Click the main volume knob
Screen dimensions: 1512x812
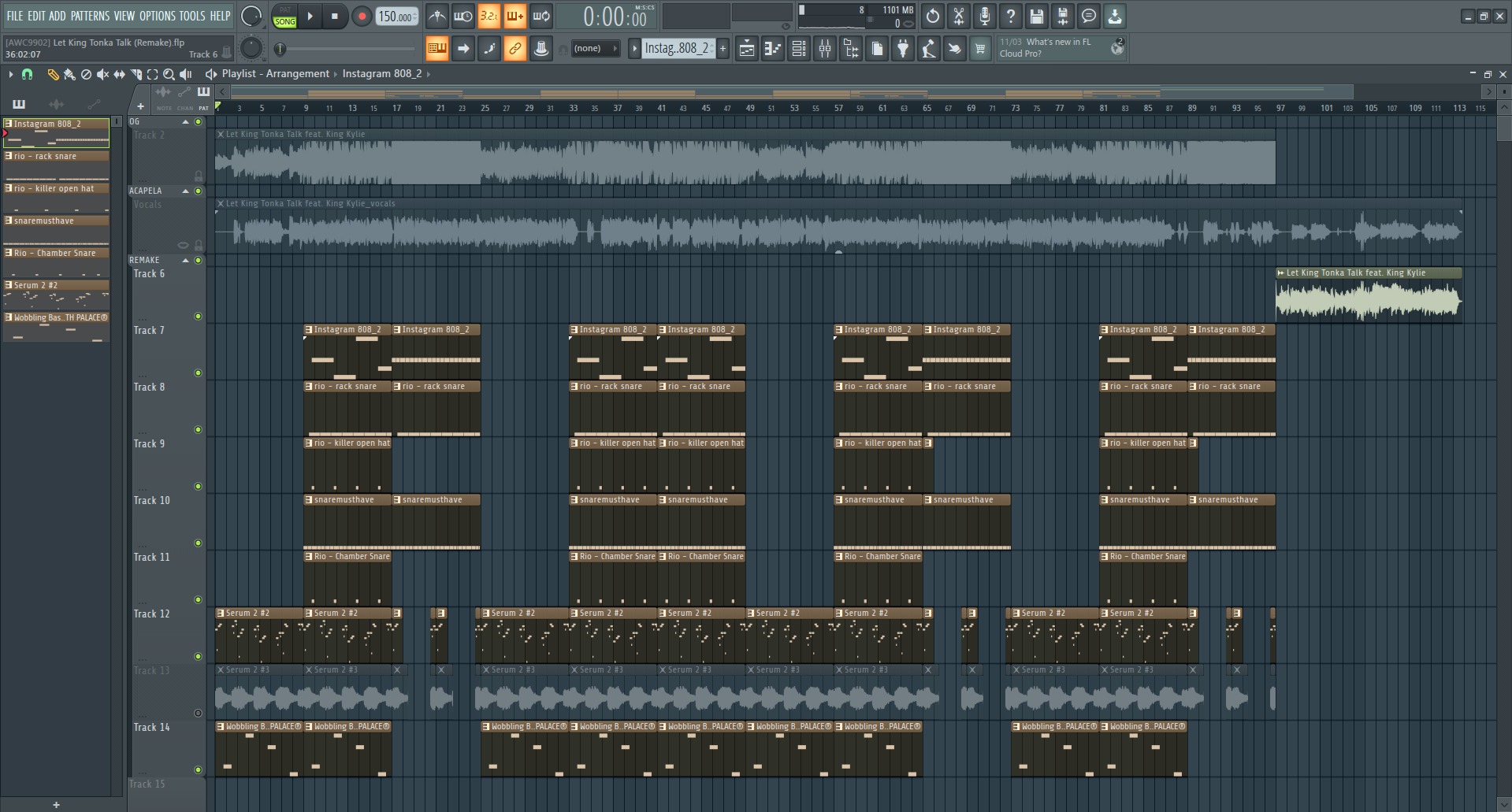point(251,16)
